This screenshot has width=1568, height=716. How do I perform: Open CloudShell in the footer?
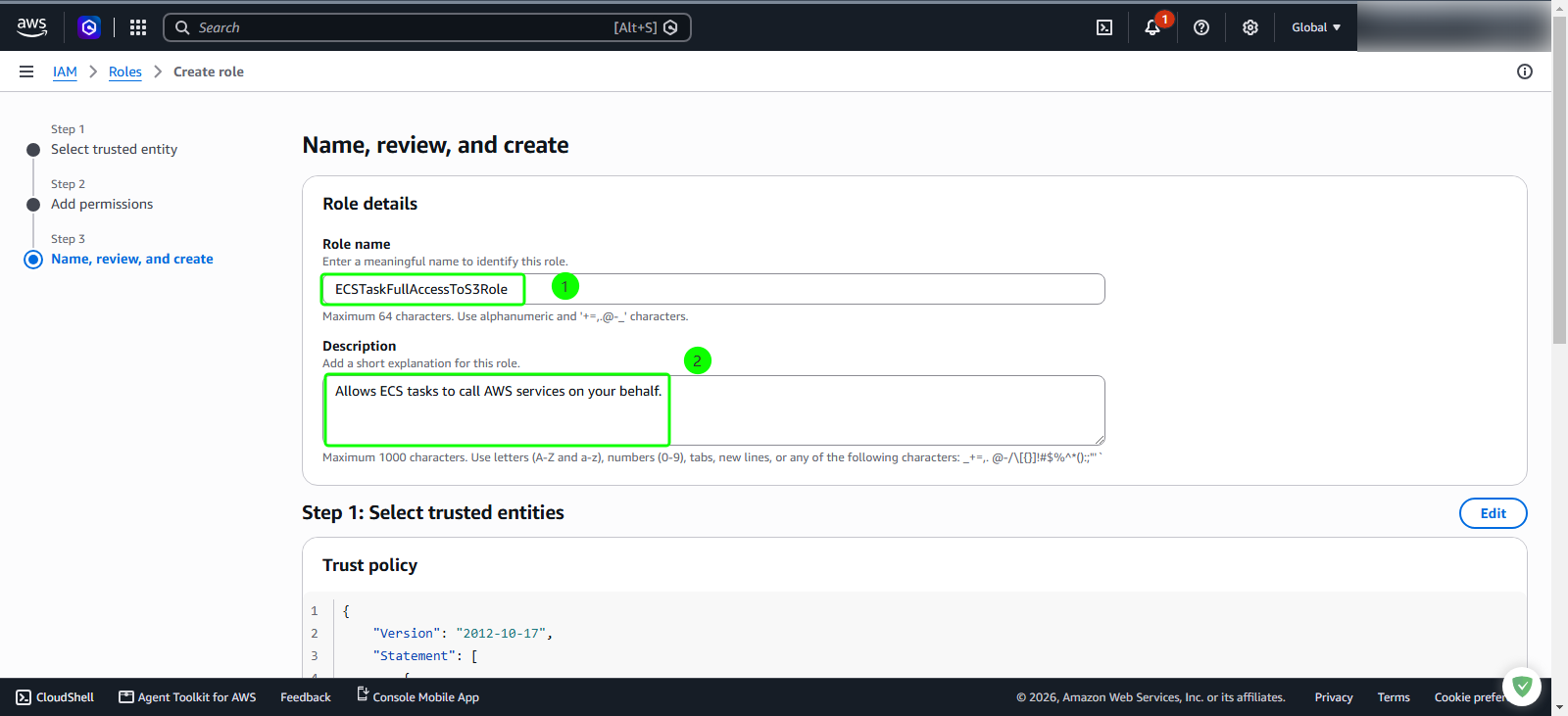[55, 697]
